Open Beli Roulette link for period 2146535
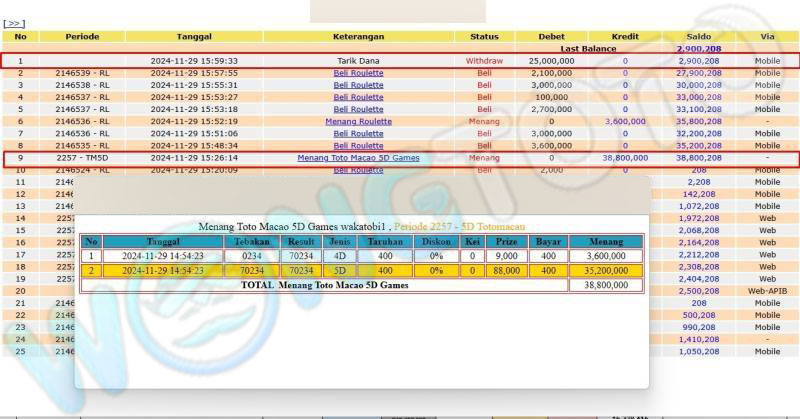 click(358, 145)
